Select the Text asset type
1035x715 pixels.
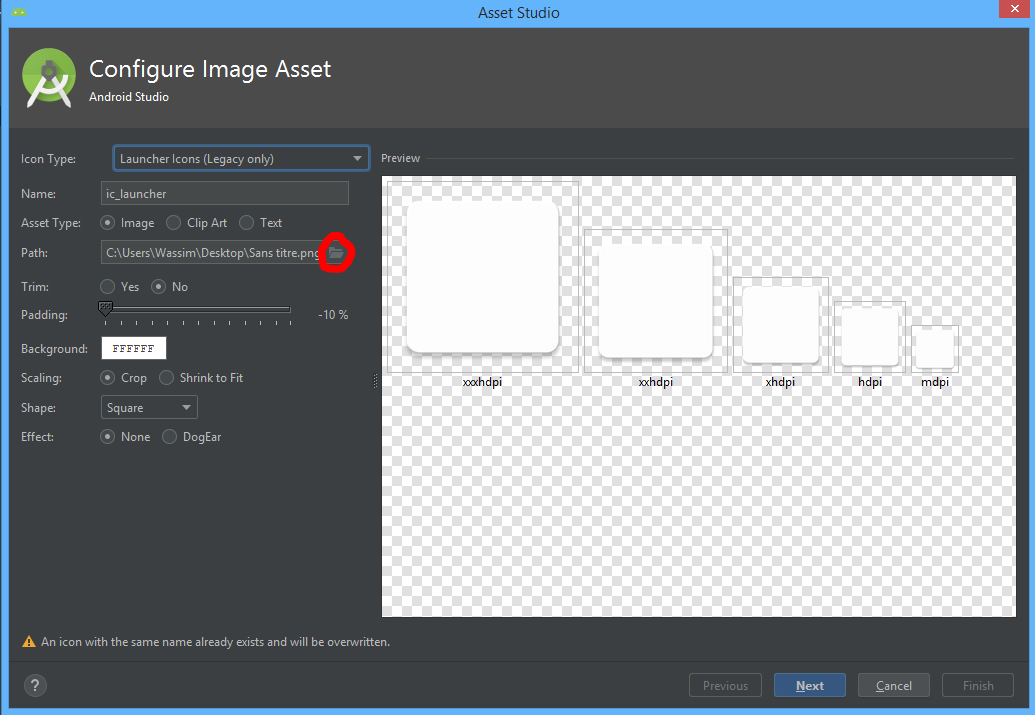pyautogui.click(x=246, y=222)
